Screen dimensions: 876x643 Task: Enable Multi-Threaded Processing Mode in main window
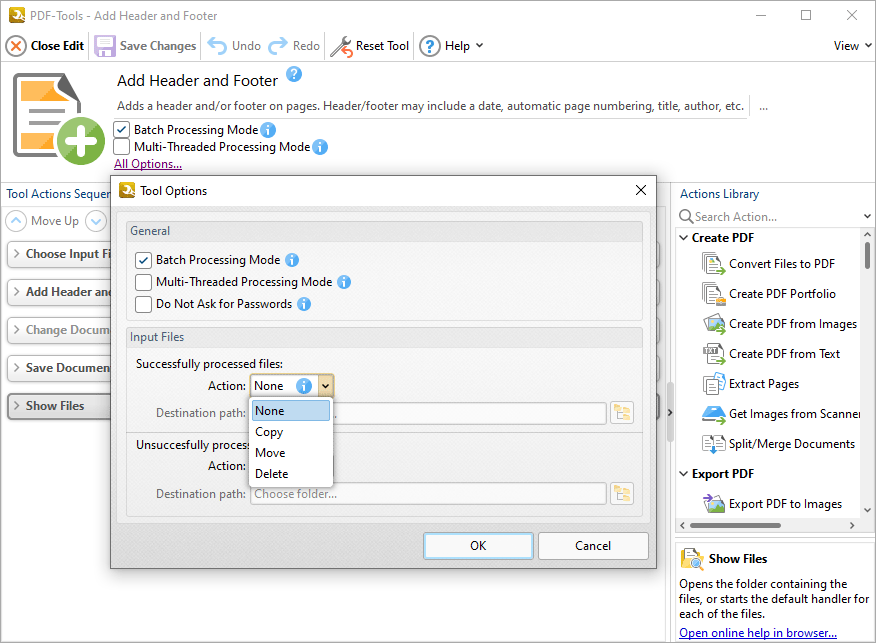(x=121, y=147)
